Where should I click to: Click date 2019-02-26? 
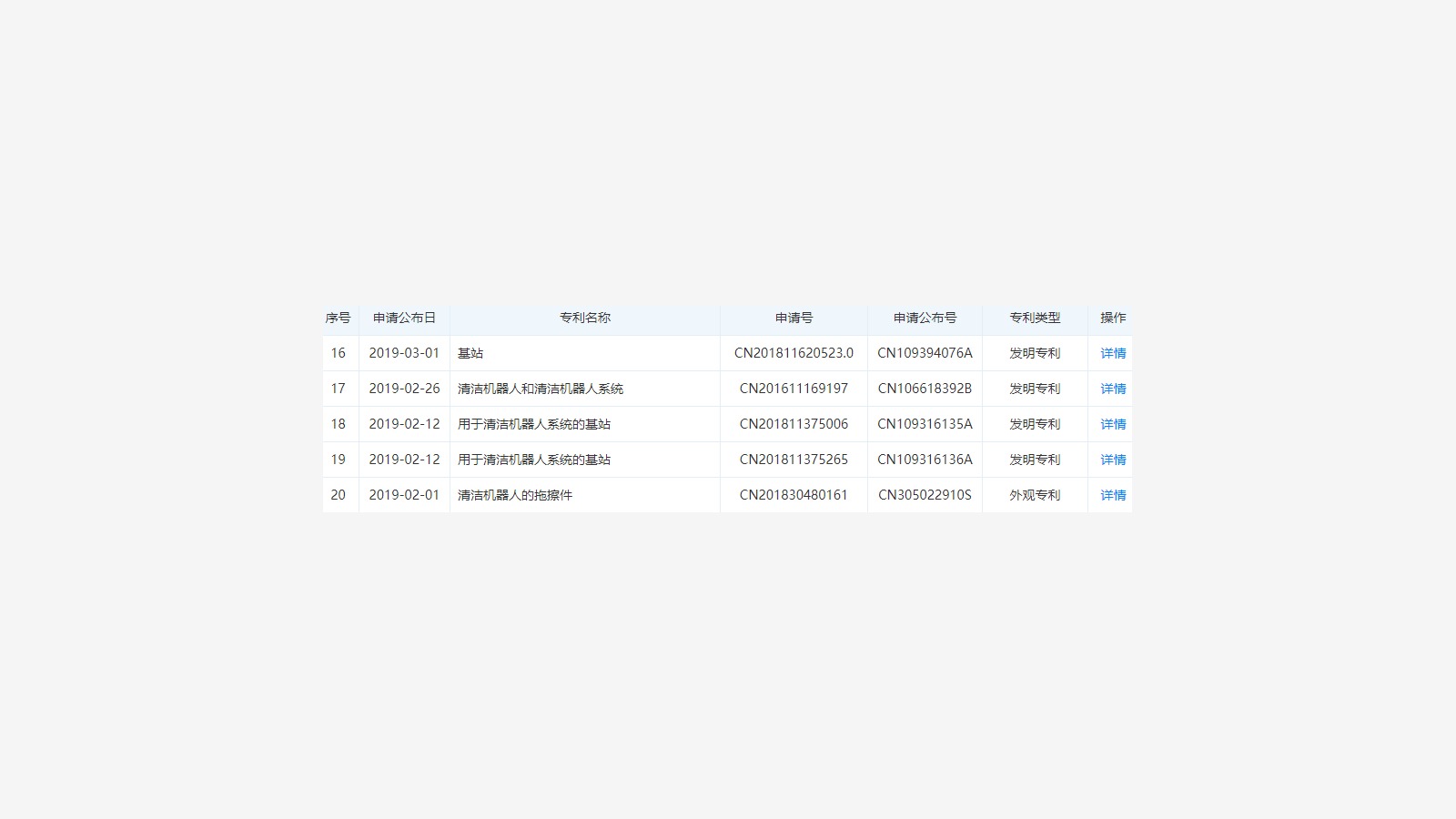(x=404, y=389)
